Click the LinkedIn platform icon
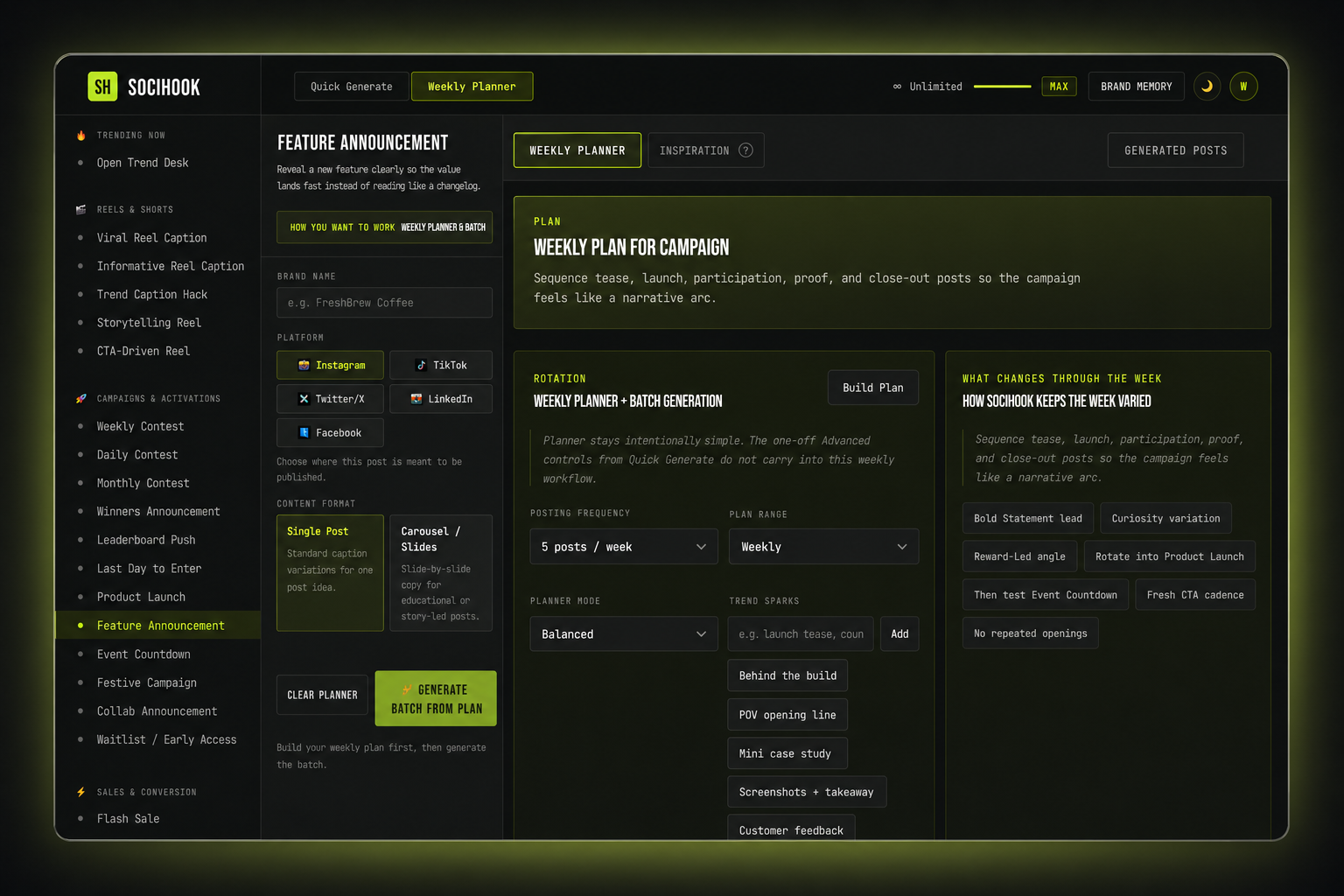The width and height of the screenshot is (1344, 896). click(416, 399)
